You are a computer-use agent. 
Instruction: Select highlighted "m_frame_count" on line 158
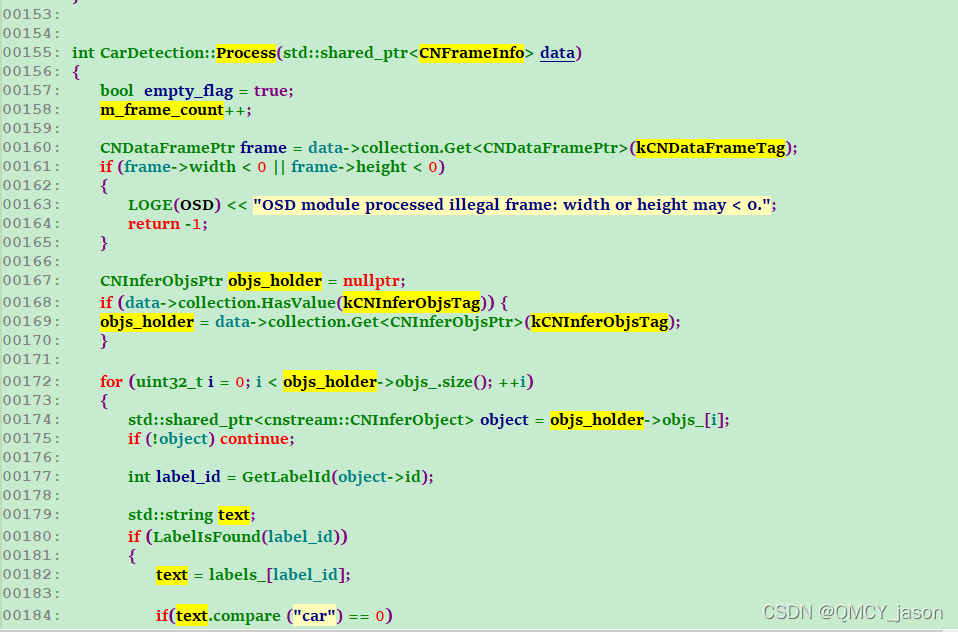162,110
